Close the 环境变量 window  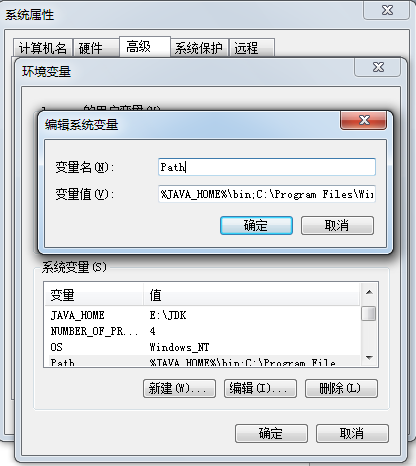(x=378, y=67)
